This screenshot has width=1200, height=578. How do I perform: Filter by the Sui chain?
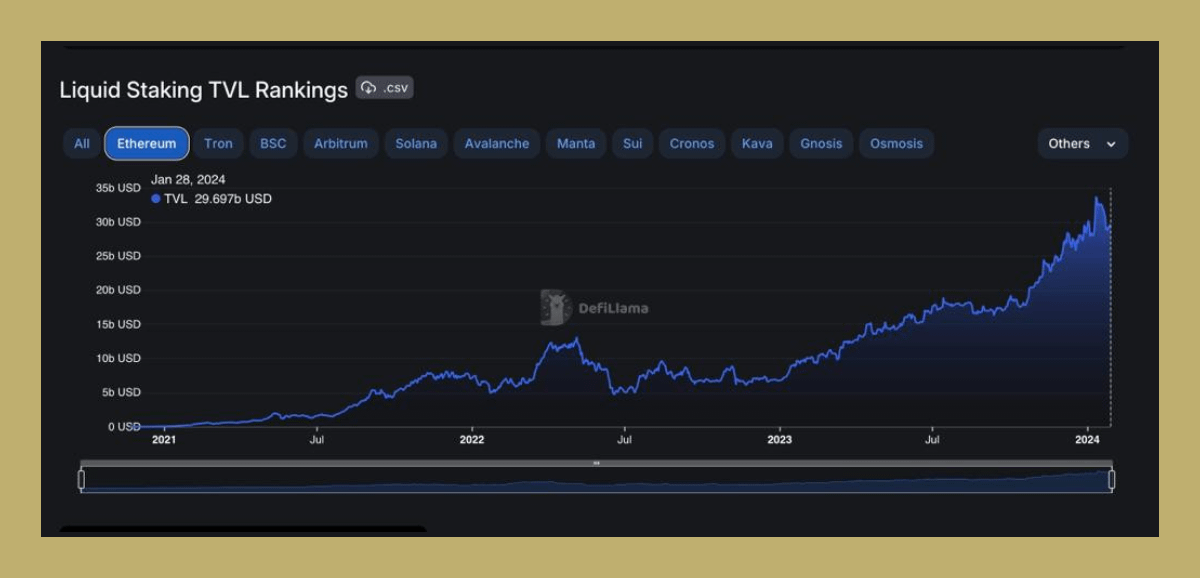pos(633,144)
